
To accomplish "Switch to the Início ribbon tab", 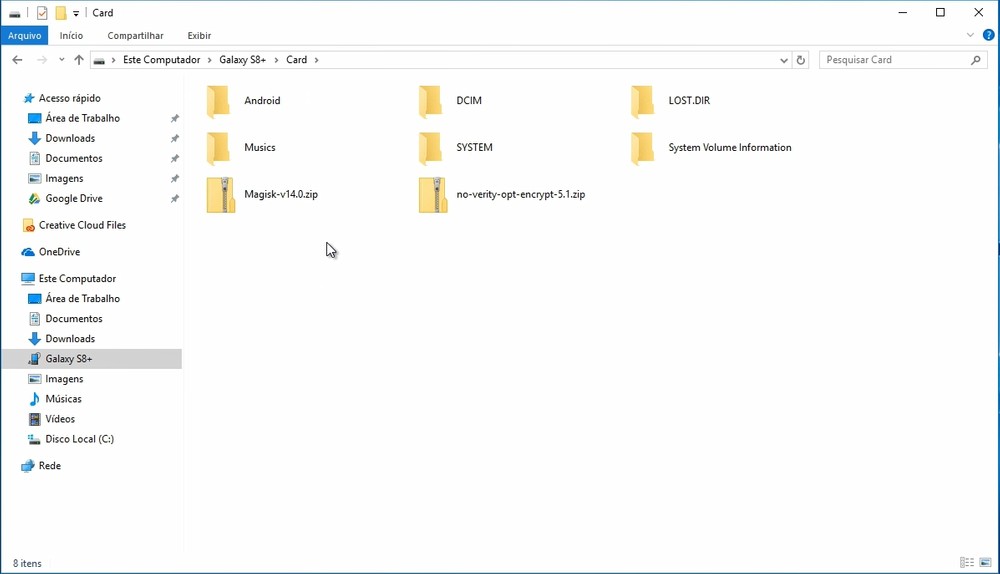I will click(71, 36).
